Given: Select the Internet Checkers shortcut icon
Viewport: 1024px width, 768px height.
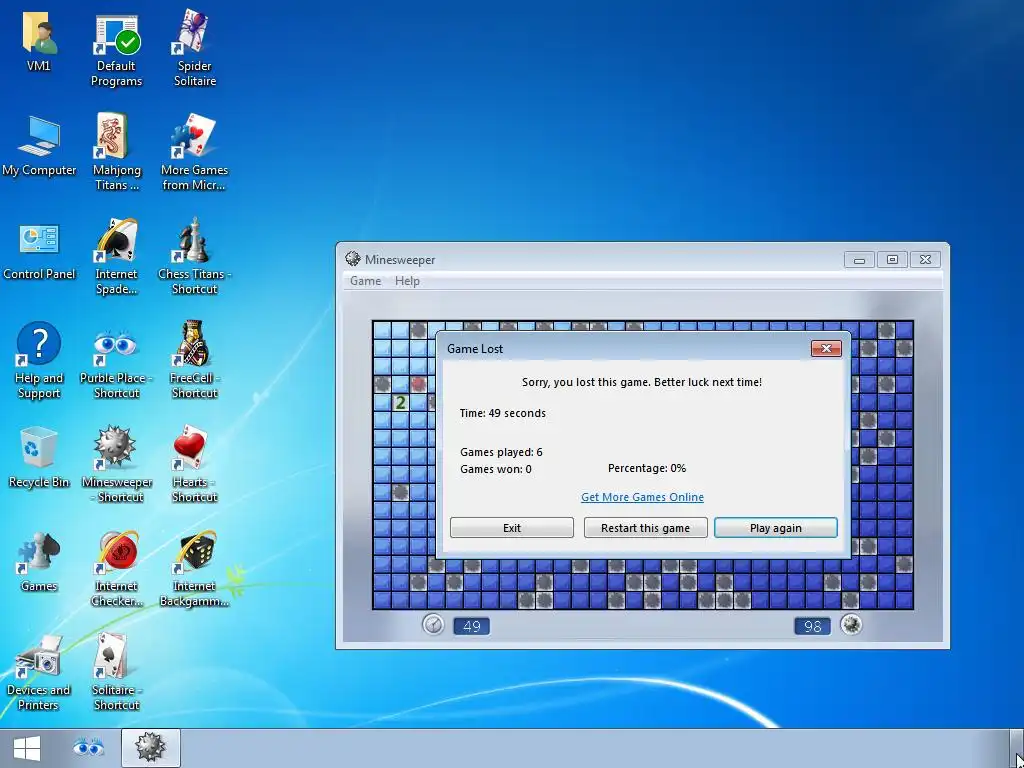Looking at the screenshot, I should (x=116, y=568).
